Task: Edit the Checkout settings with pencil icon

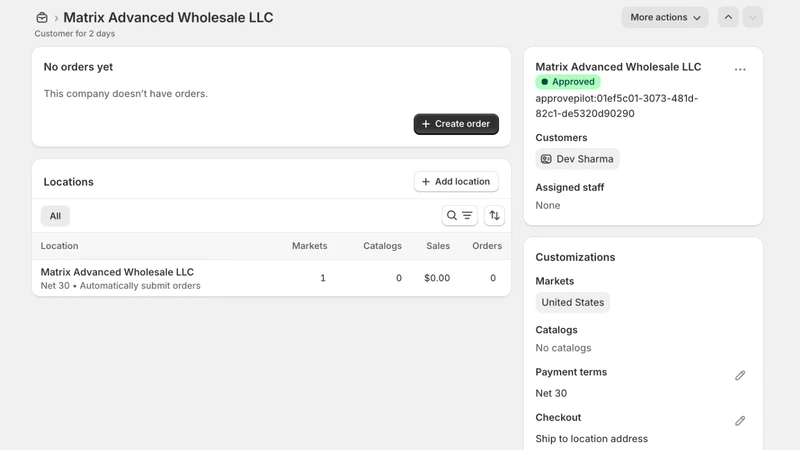Action: [x=740, y=421]
